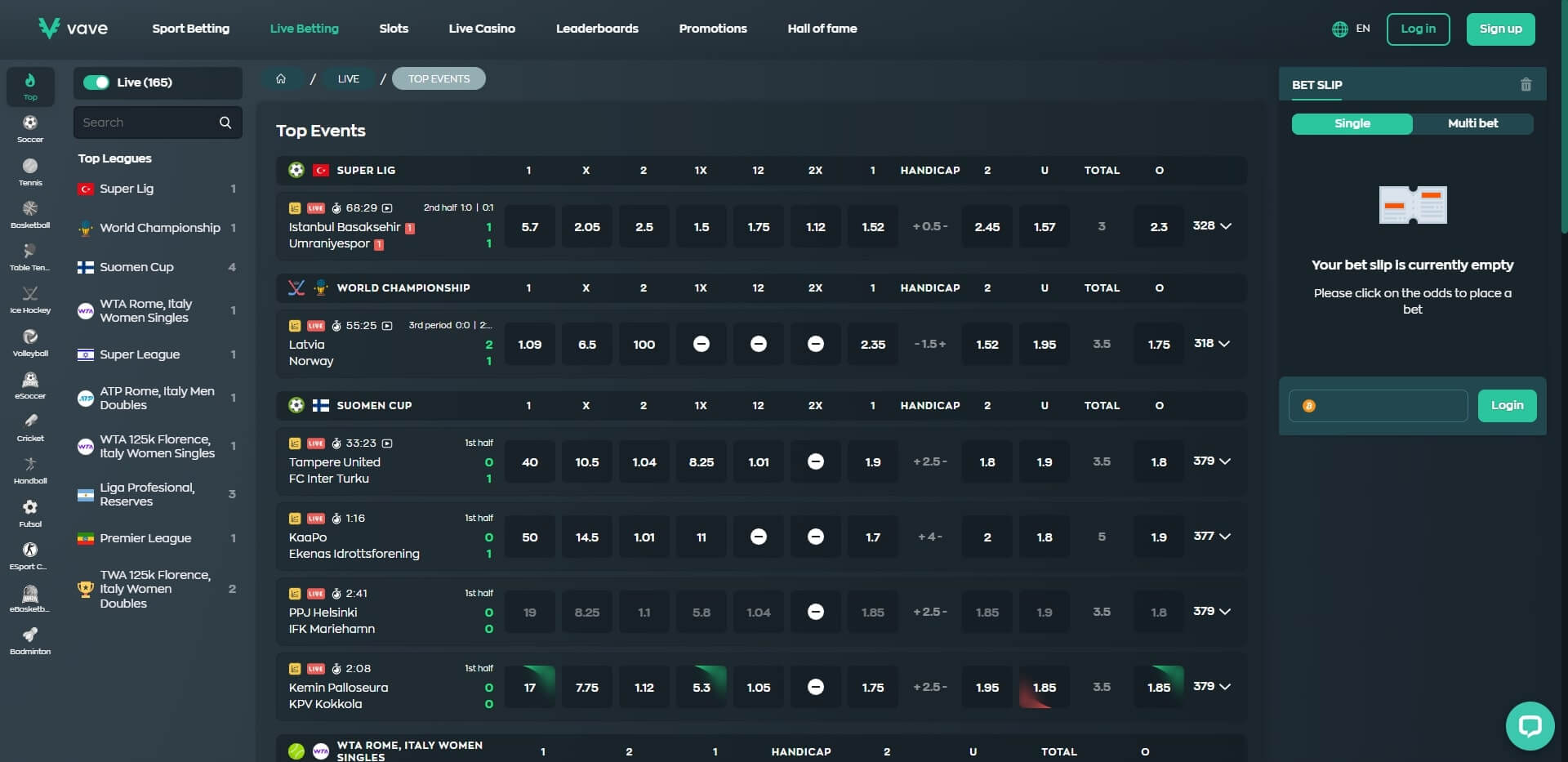This screenshot has height=762, width=1568.
Task: Open the Cricket sports category icon
Action: (30, 421)
